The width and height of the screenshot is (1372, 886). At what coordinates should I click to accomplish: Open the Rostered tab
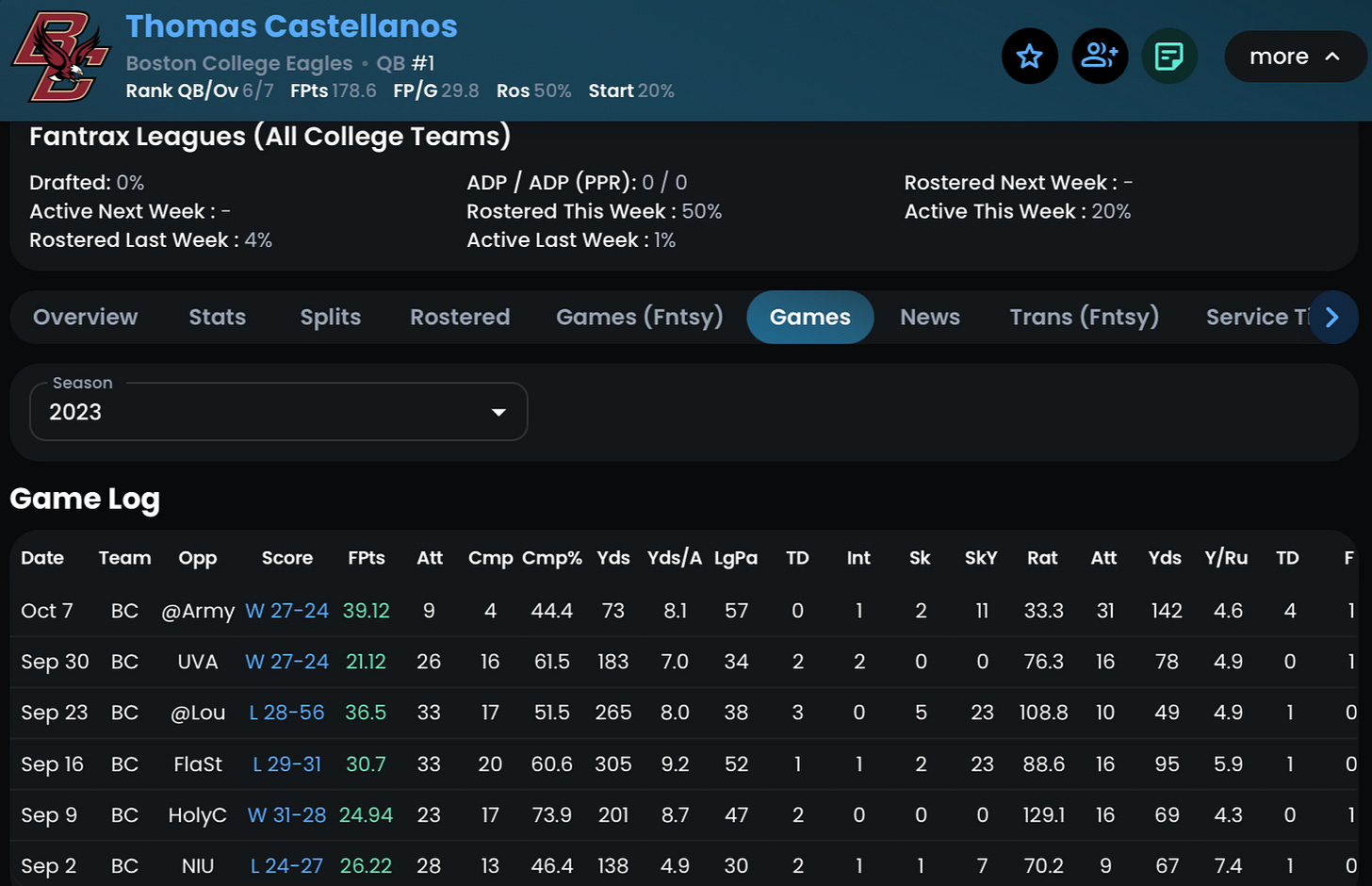[460, 318]
